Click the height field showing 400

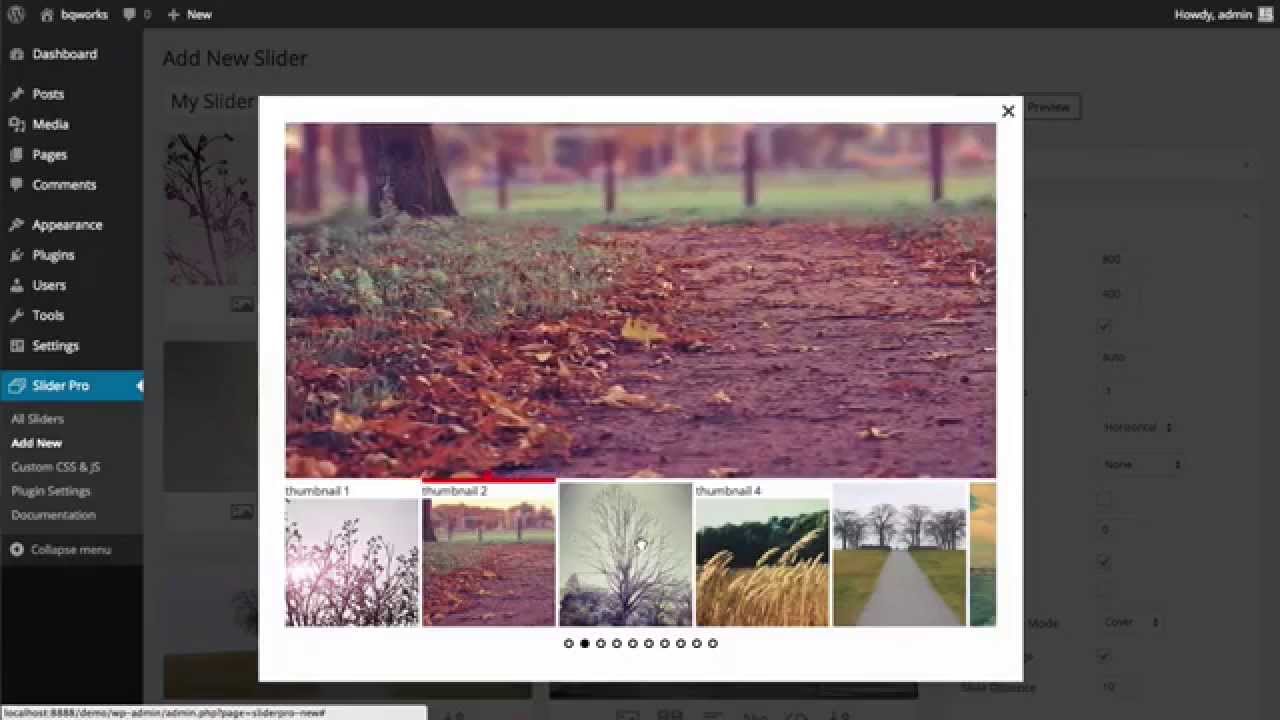pos(1118,294)
